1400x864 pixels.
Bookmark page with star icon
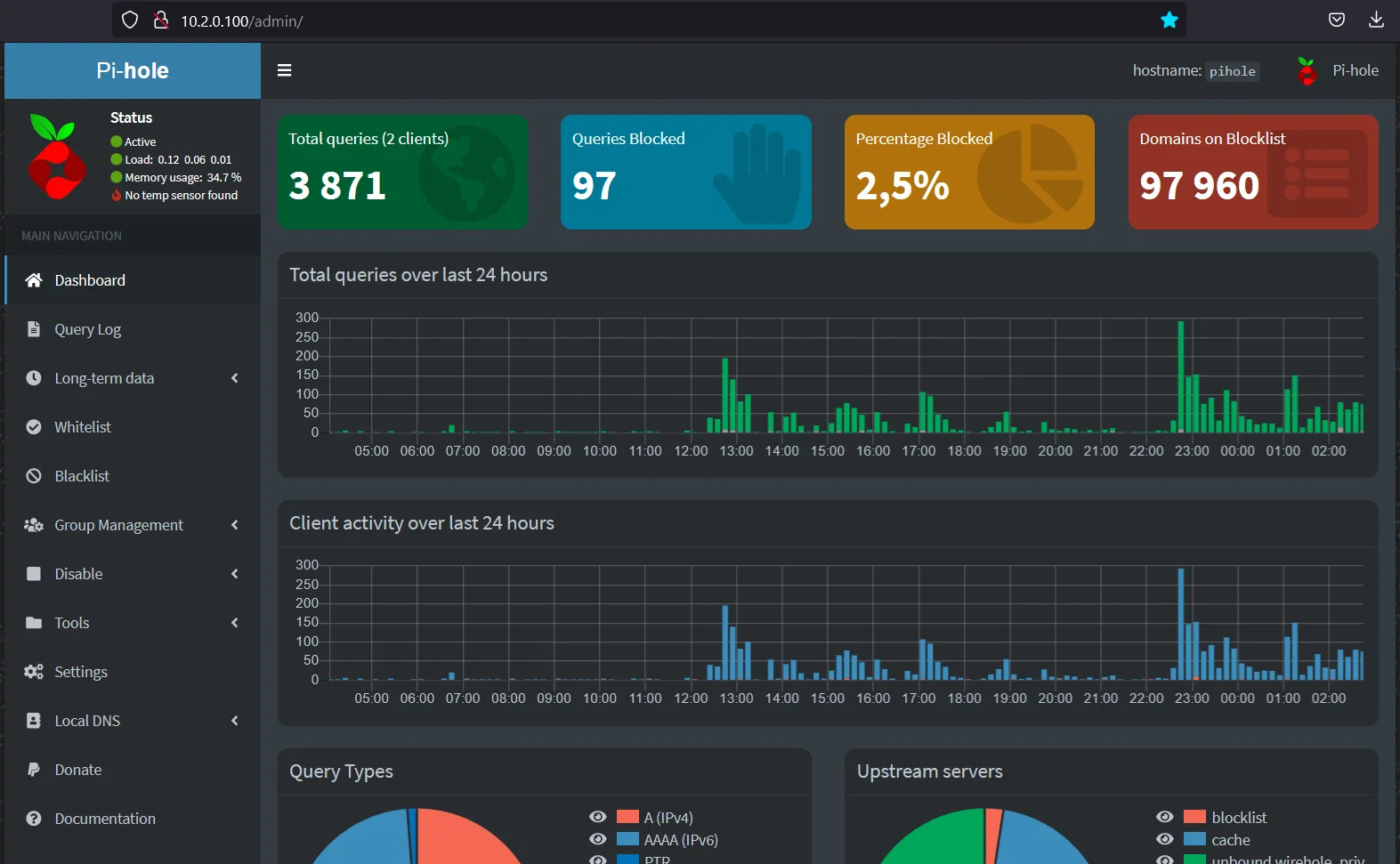[x=1169, y=20]
